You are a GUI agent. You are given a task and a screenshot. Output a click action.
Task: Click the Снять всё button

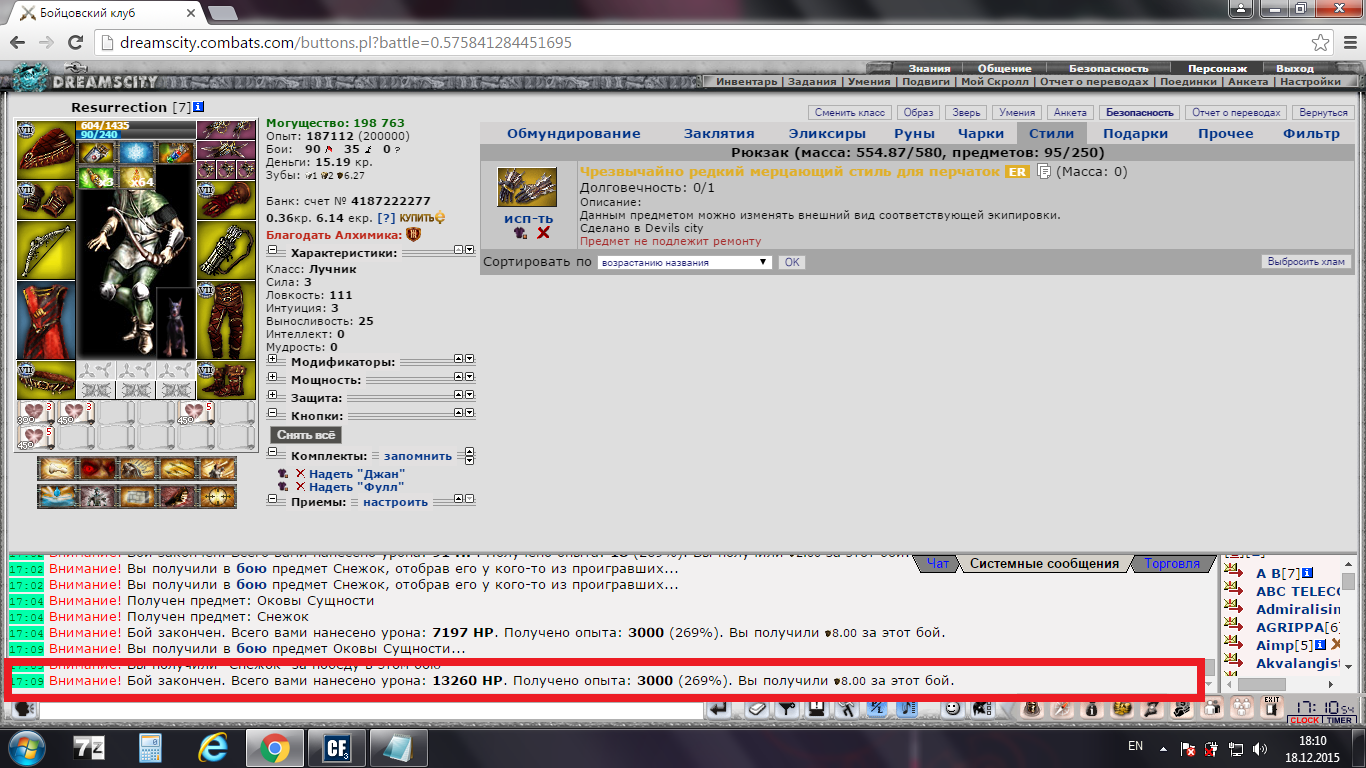point(306,435)
